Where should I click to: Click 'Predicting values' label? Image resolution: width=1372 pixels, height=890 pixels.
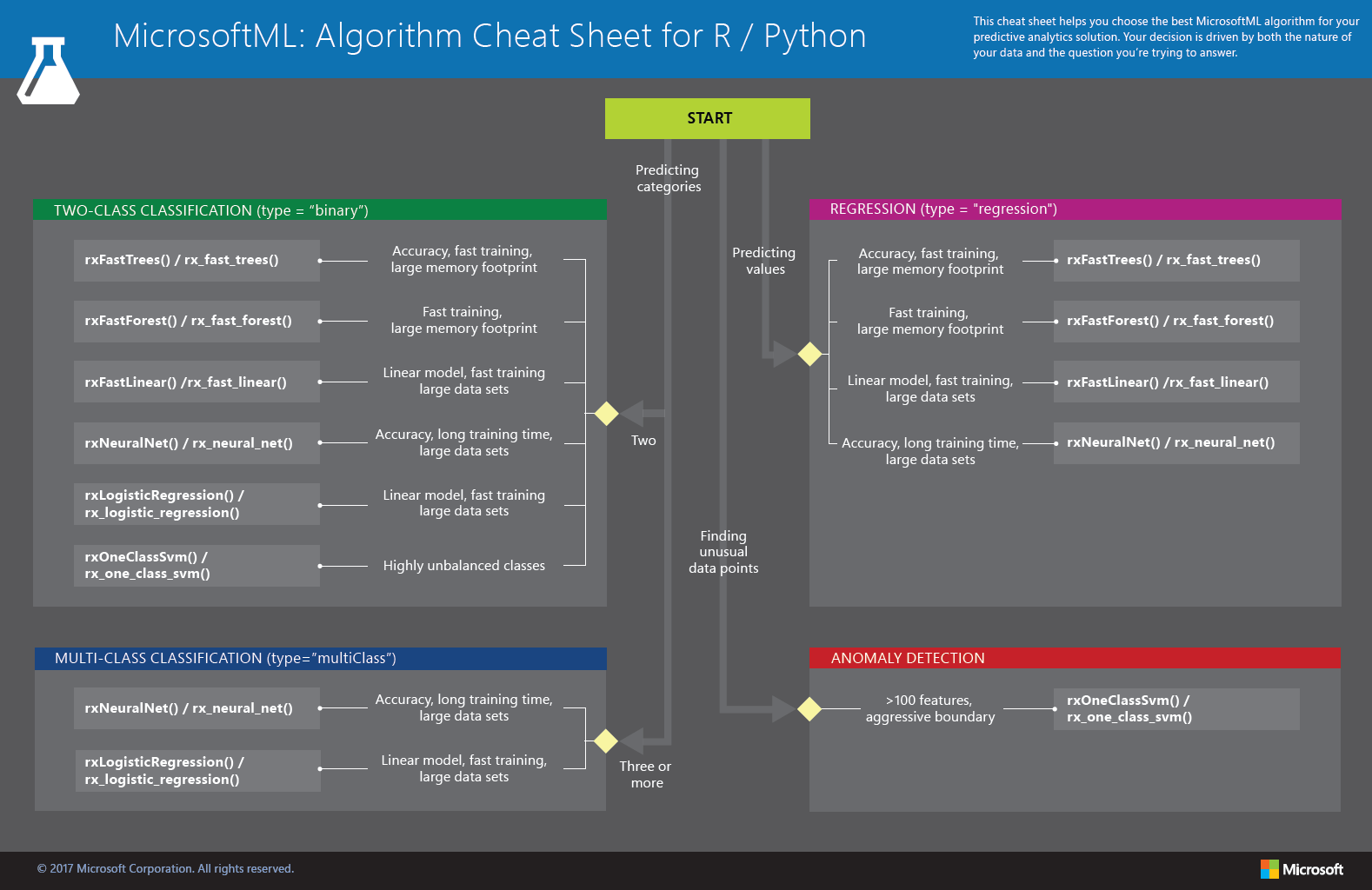coord(764,261)
